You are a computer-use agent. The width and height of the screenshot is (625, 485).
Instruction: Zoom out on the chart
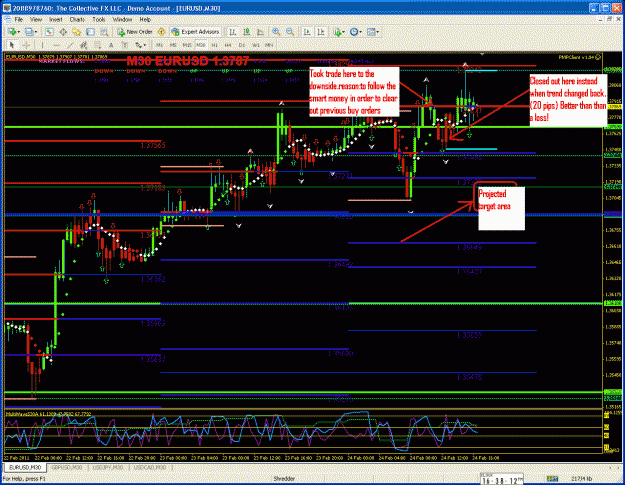click(x=290, y=32)
